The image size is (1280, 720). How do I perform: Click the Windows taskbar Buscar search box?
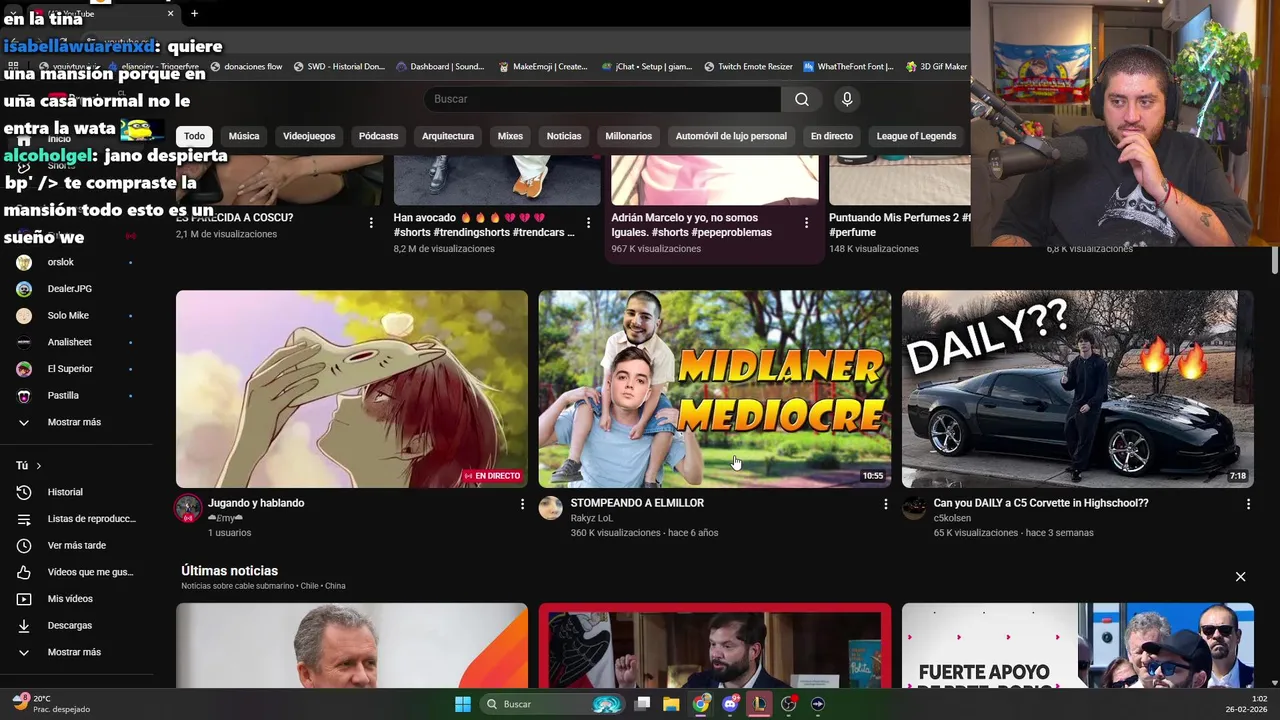pos(550,704)
